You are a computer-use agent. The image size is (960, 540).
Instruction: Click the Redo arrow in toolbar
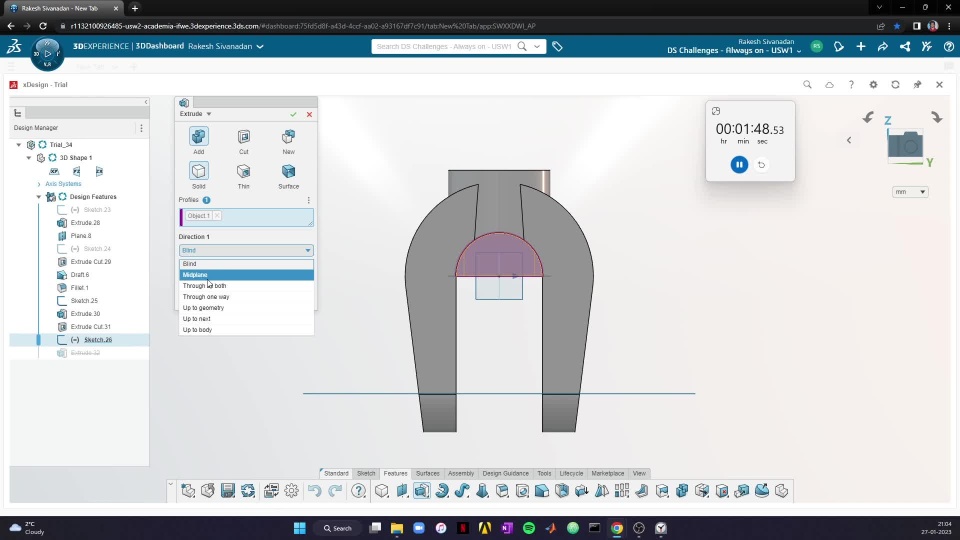coord(335,490)
